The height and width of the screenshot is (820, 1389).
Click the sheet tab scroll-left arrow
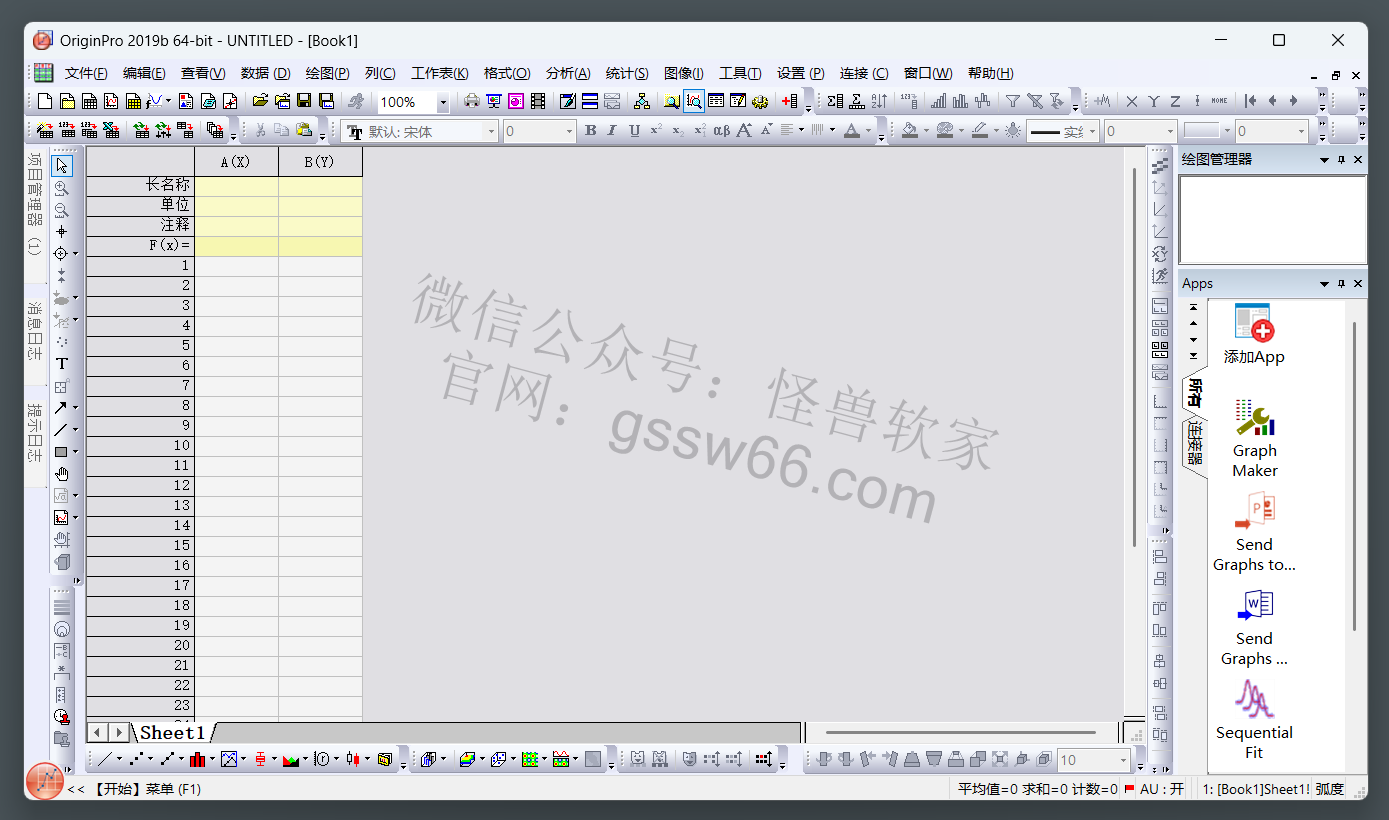tap(98, 733)
